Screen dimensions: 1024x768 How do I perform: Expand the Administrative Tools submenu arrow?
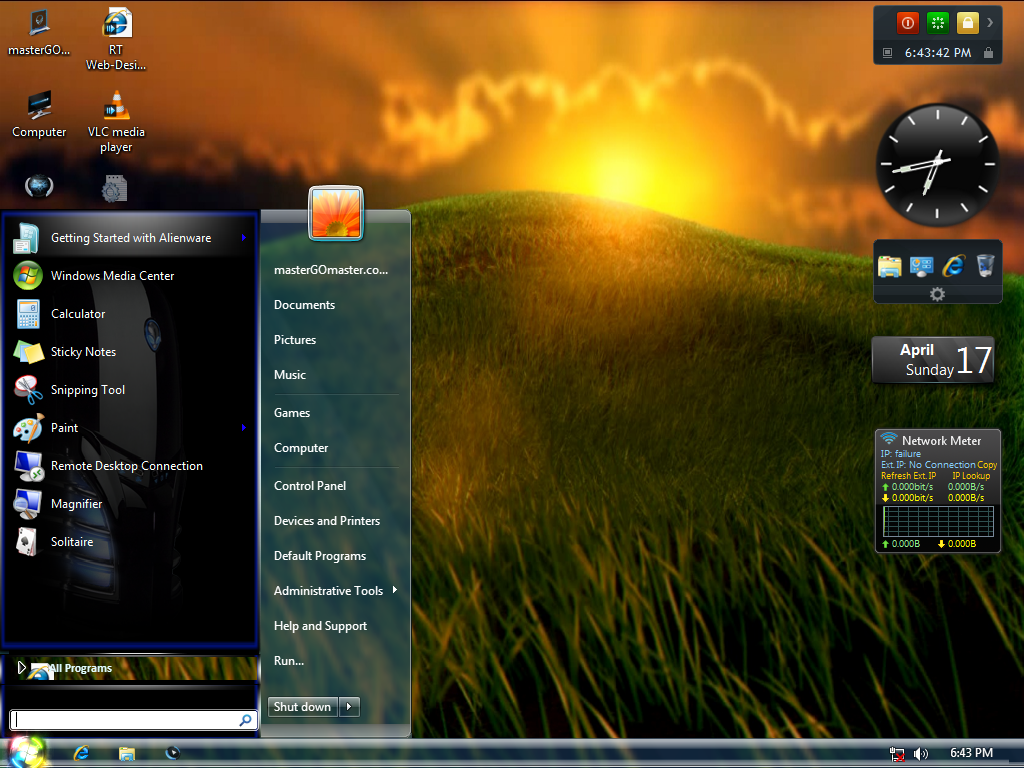click(x=395, y=590)
